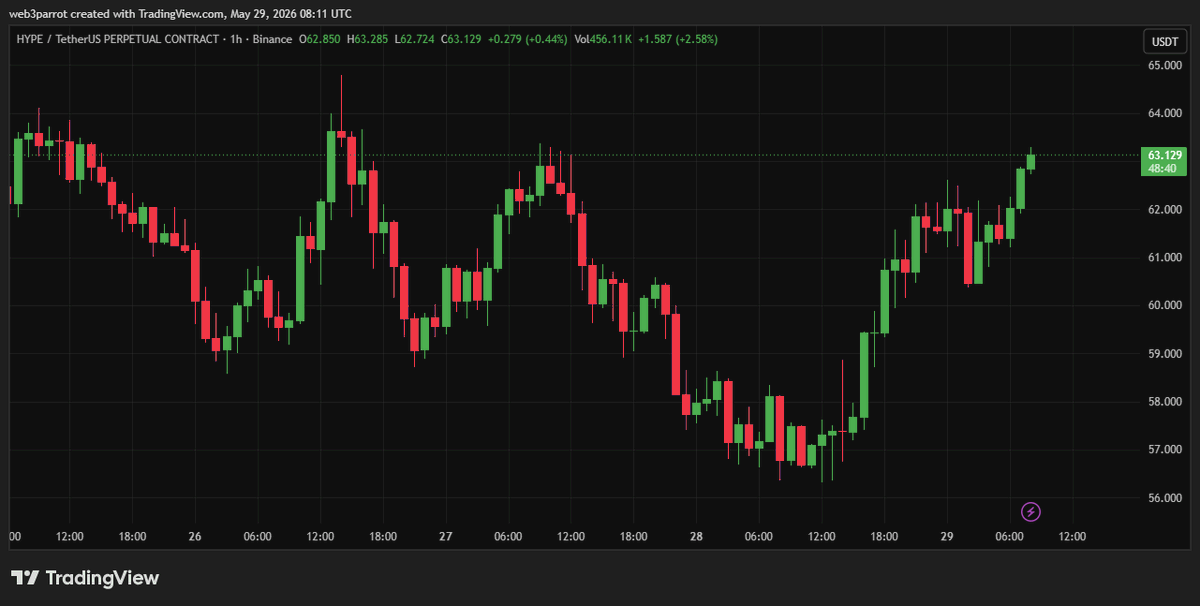This screenshot has height=606, width=1200.
Task: Click the close value C63.129
Action: (460, 39)
